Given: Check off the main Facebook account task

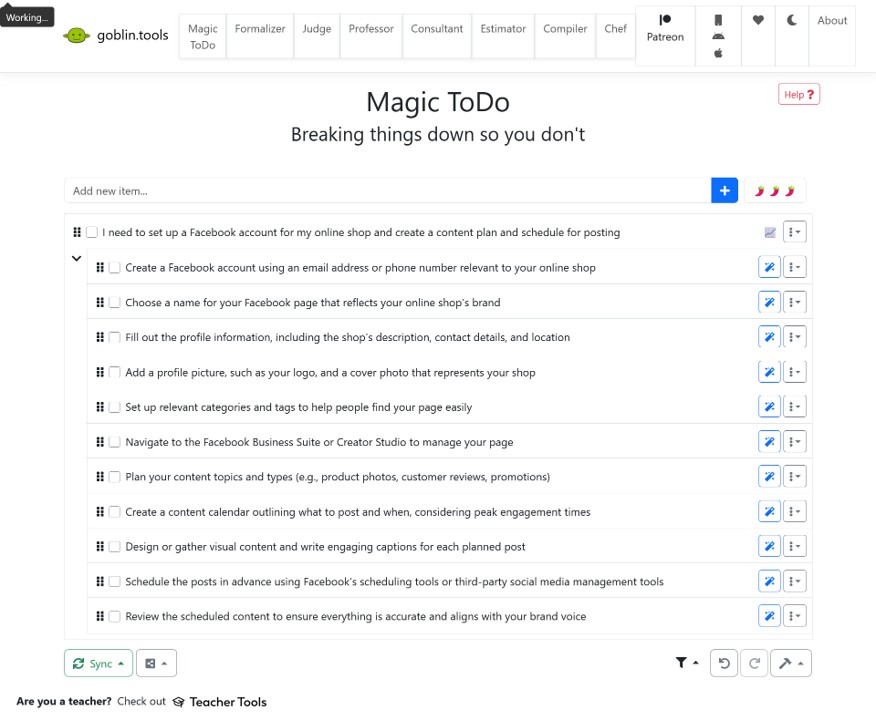Looking at the screenshot, I should pos(92,231).
